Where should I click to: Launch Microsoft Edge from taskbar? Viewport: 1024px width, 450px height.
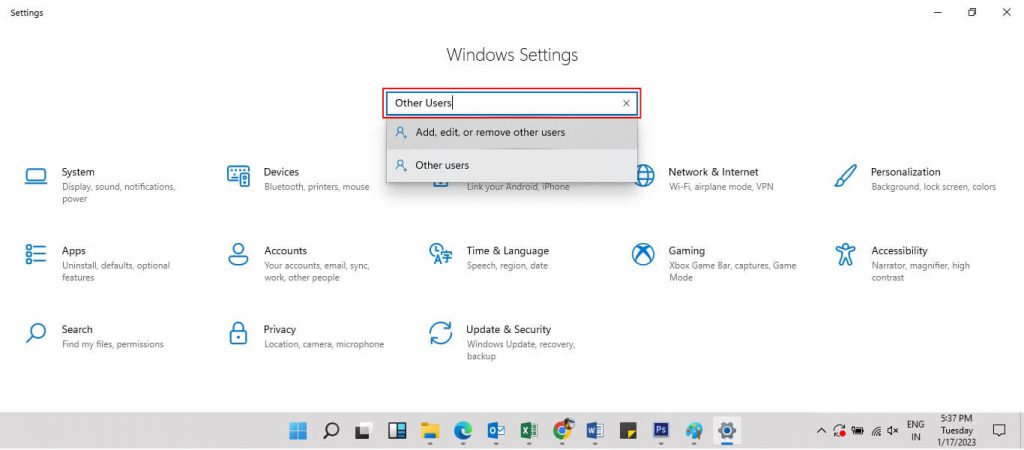pos(462,430)
